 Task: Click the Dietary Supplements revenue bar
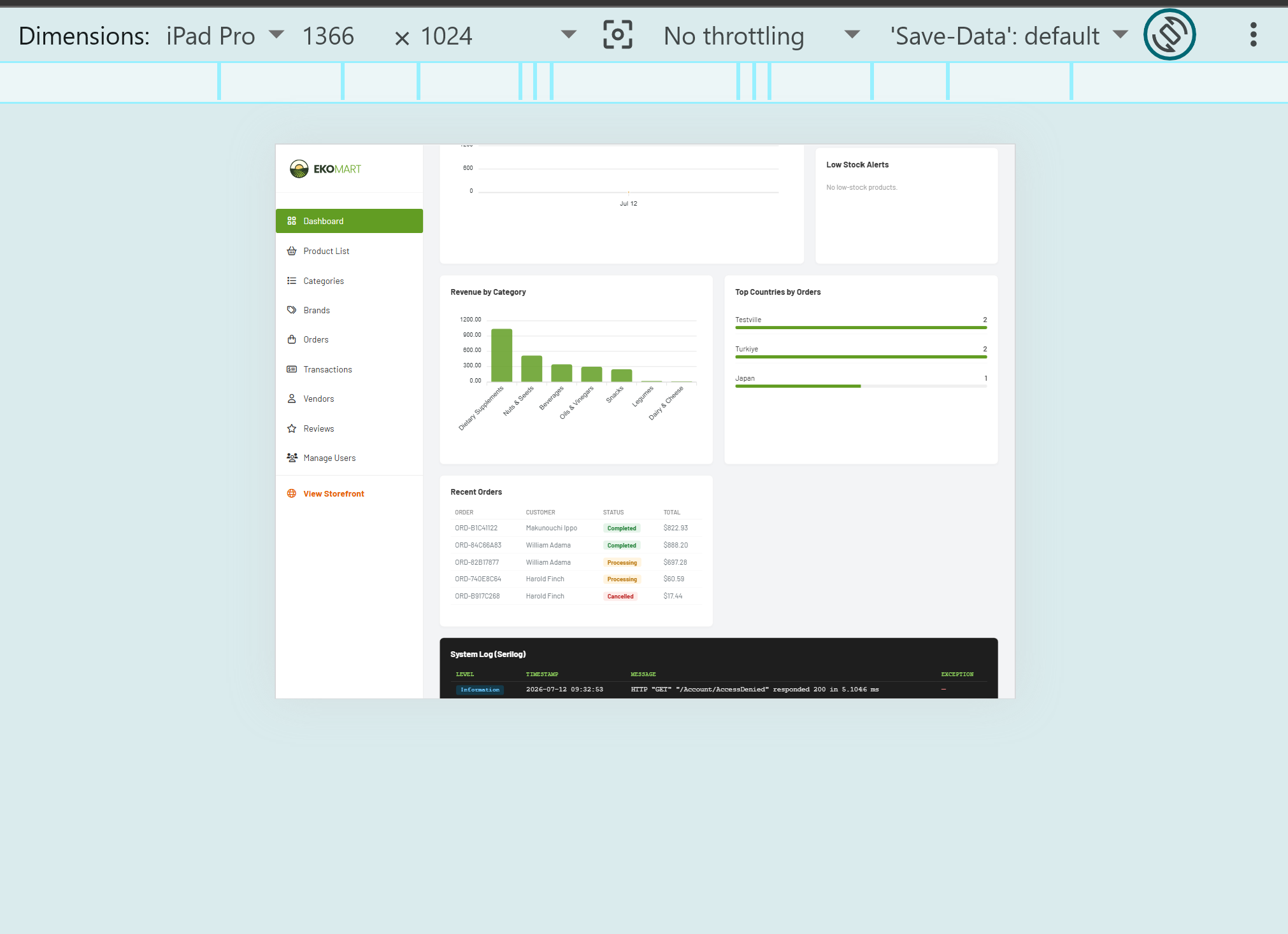click(x=501, y=355)
